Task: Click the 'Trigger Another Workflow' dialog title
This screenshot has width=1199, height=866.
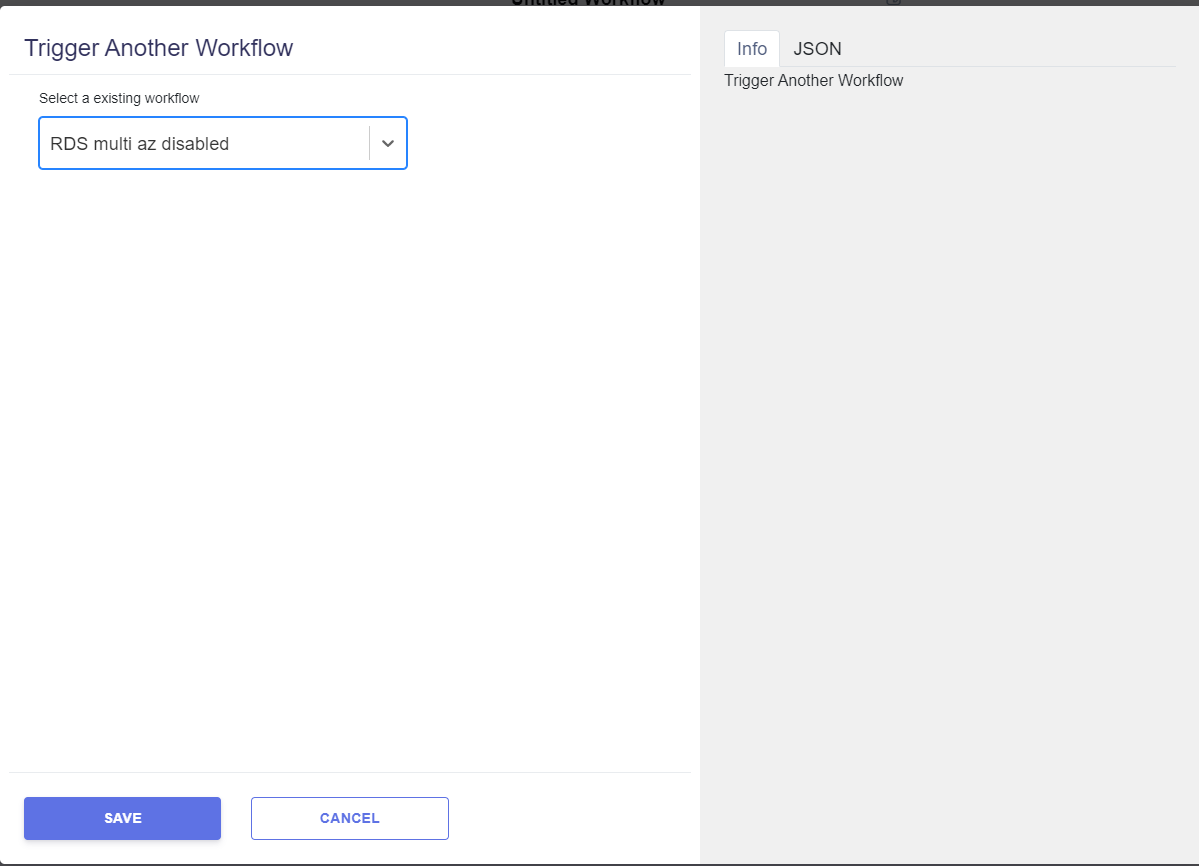Action: tap(158, 47)
